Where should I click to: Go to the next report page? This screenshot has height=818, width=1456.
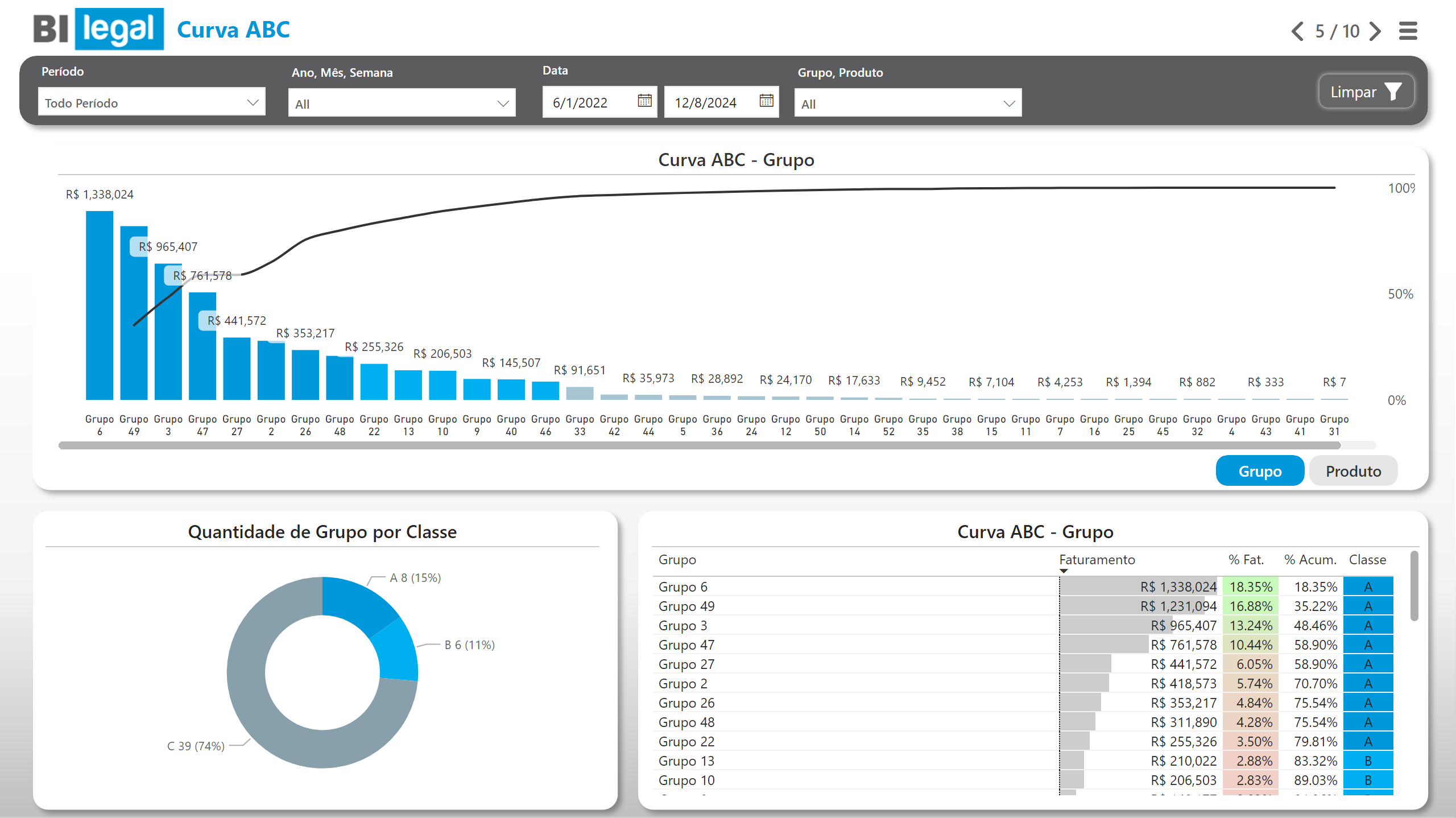tap(1375, 31)
